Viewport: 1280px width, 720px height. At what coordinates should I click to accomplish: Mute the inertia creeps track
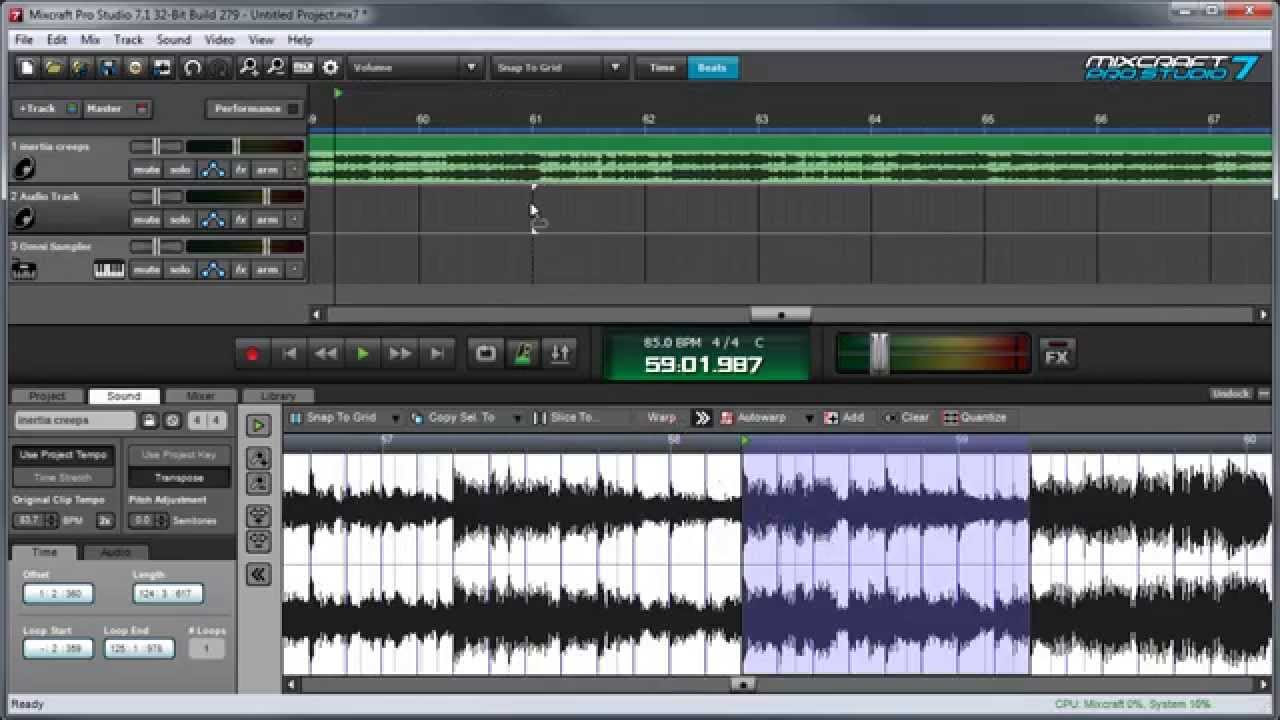click(146, 170)
